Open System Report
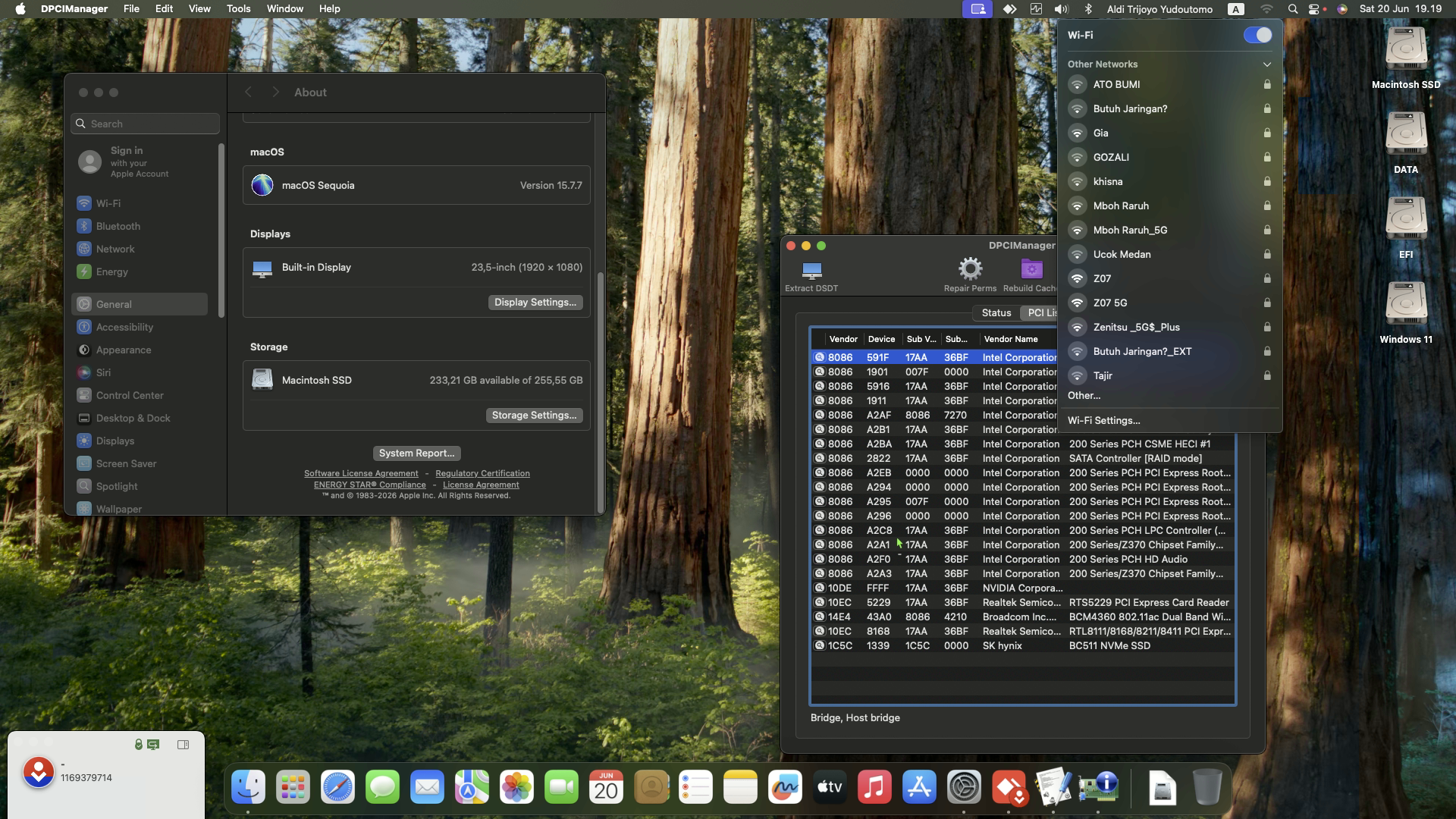The width and height of the screenshot is (1456, 819). coord(416,453)
